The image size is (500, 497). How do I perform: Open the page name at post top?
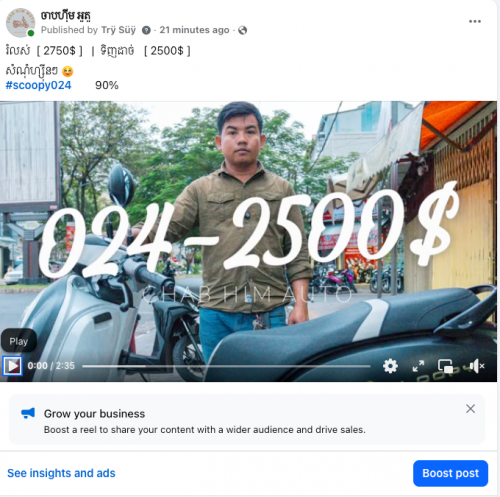pyautogui.click(x=66, y=16)
